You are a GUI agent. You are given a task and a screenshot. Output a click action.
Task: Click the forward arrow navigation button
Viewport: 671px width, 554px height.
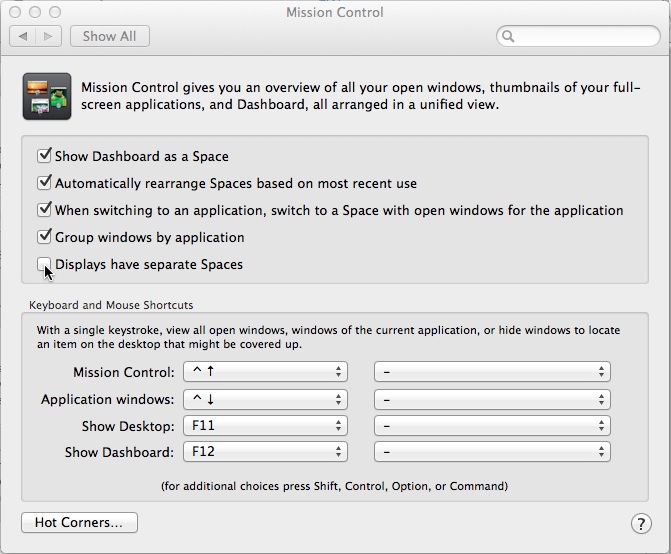48,36
